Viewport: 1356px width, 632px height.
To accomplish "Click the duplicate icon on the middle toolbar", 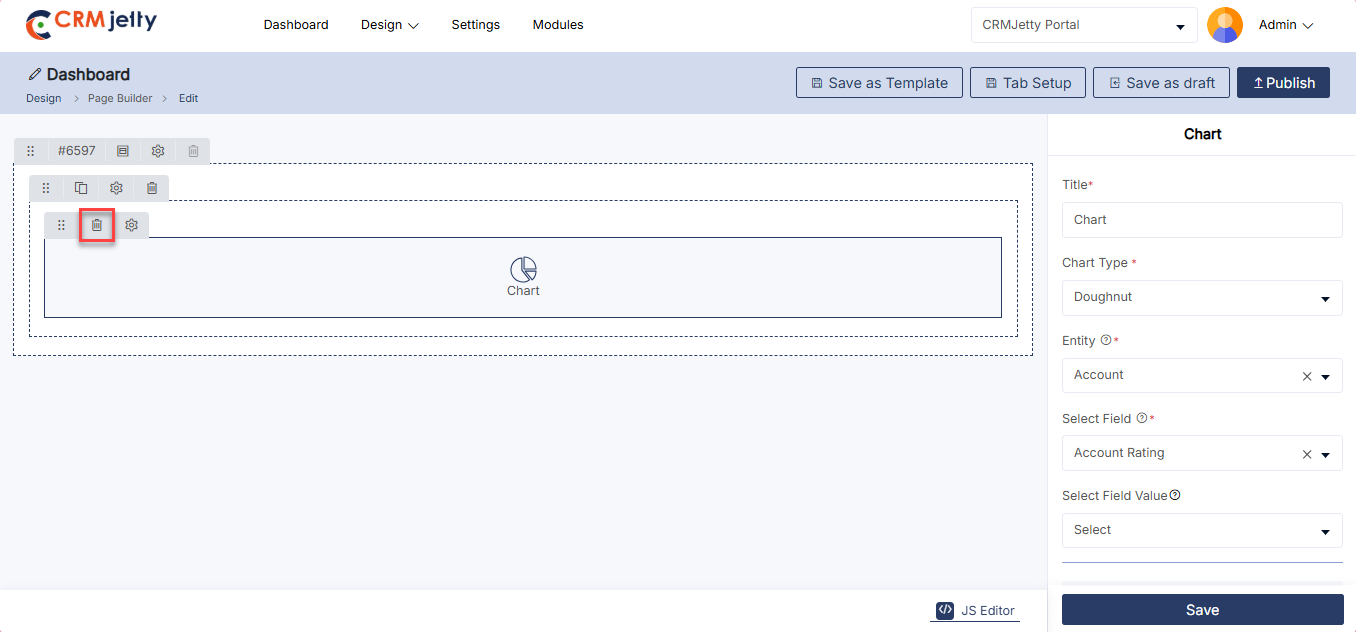I will coord(81,188).
